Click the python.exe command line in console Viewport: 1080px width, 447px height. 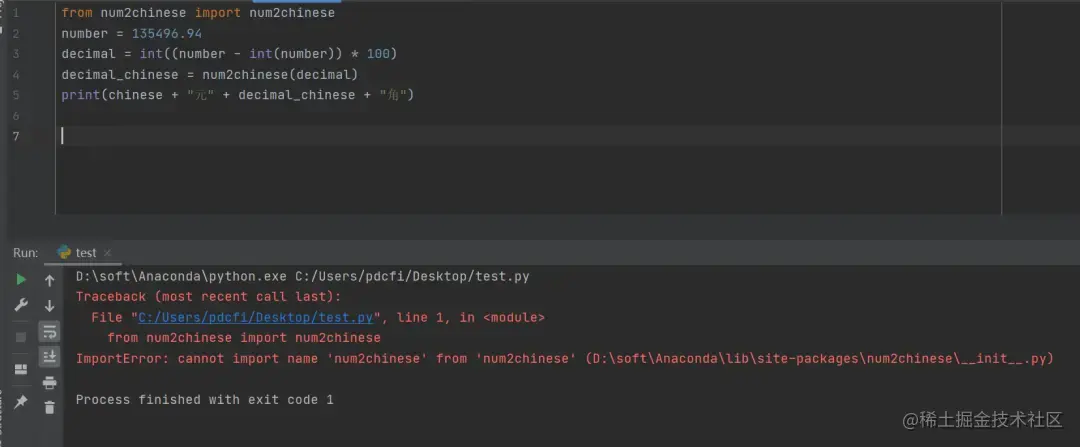(x=302, y=276)
